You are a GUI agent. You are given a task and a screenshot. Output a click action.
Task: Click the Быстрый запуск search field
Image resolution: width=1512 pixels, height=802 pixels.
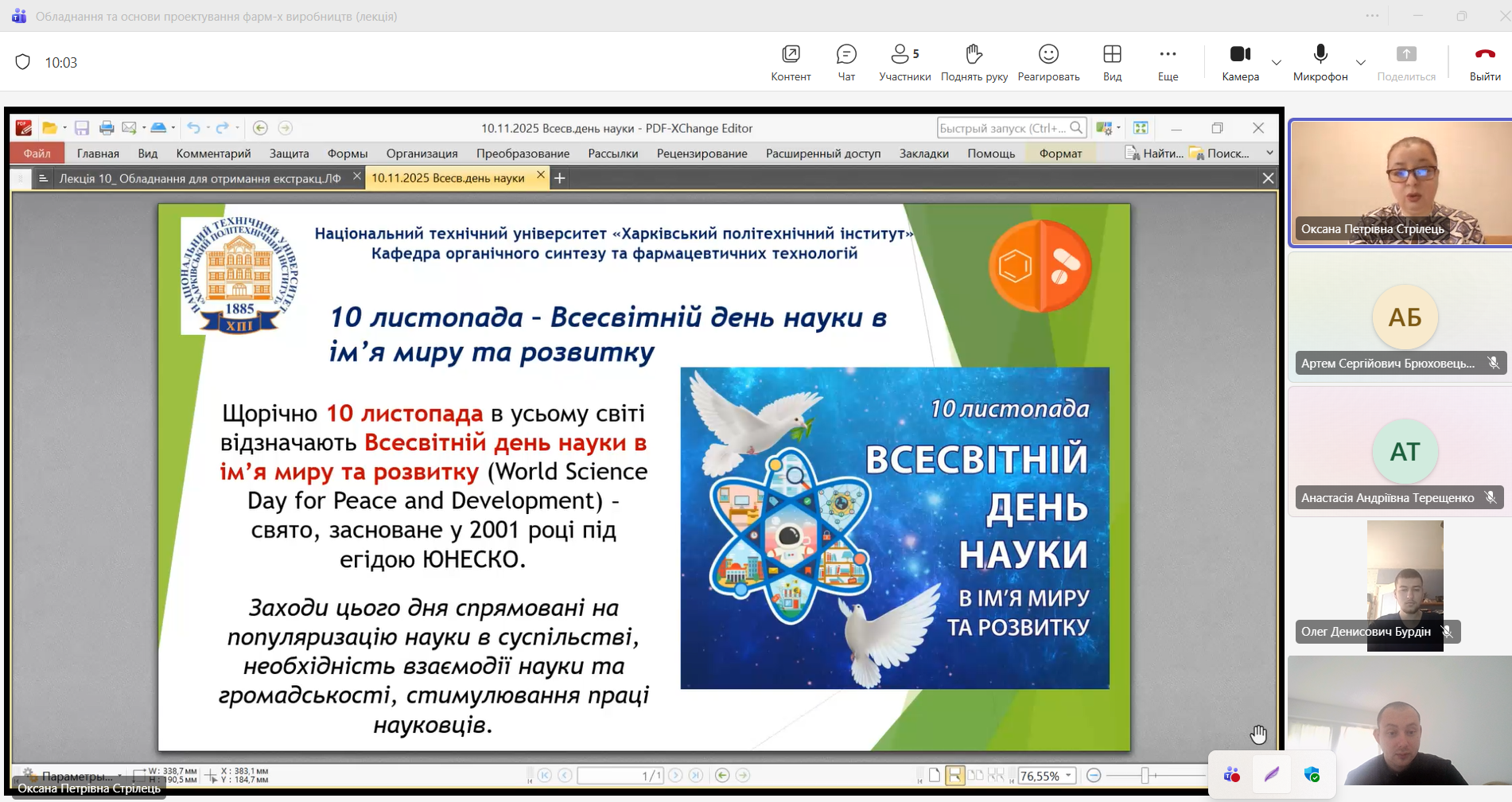coord(1002,128)
